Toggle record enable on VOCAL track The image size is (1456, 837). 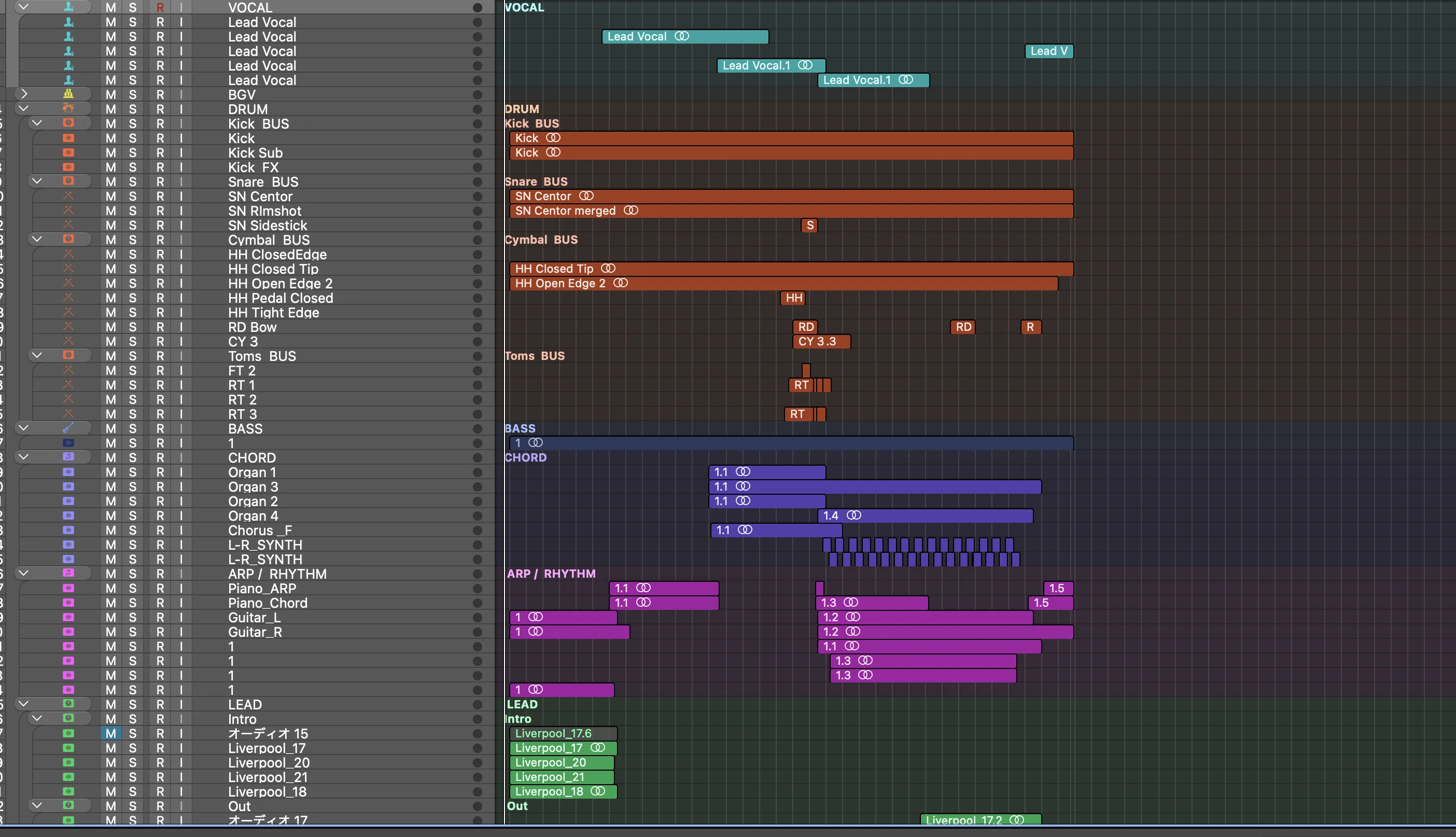[x=160, y=7]
